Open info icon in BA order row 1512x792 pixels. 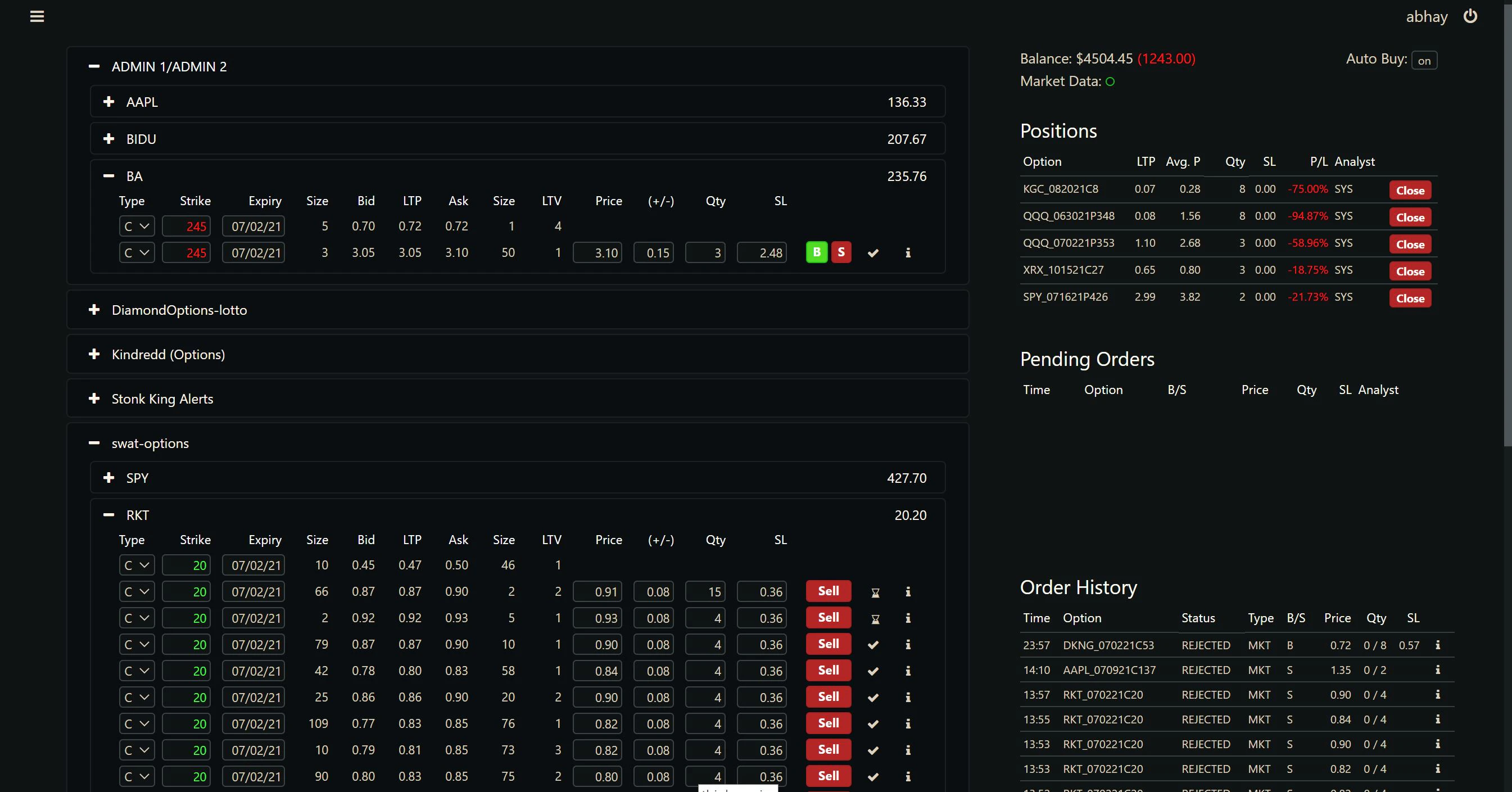tap(908, 253)
